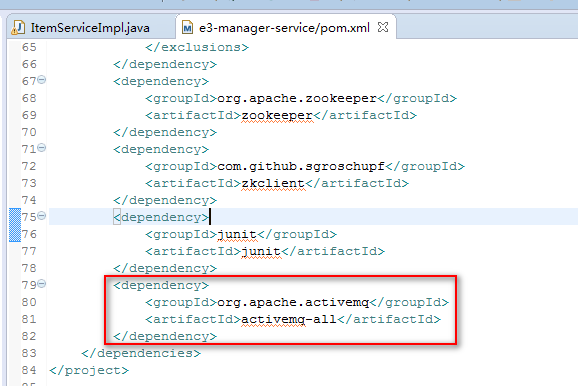Click the closing dependency tag on line 70

point(165,132)
